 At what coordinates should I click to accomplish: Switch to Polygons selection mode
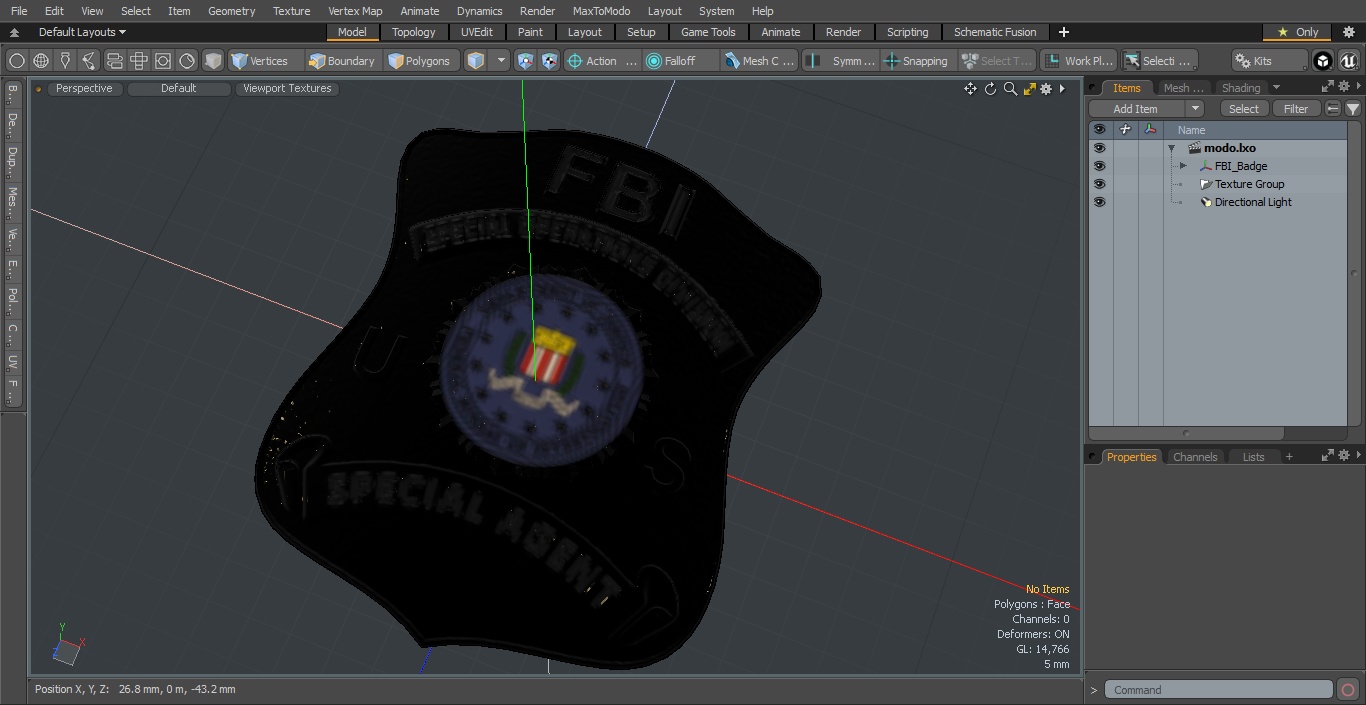coord(420,61)
